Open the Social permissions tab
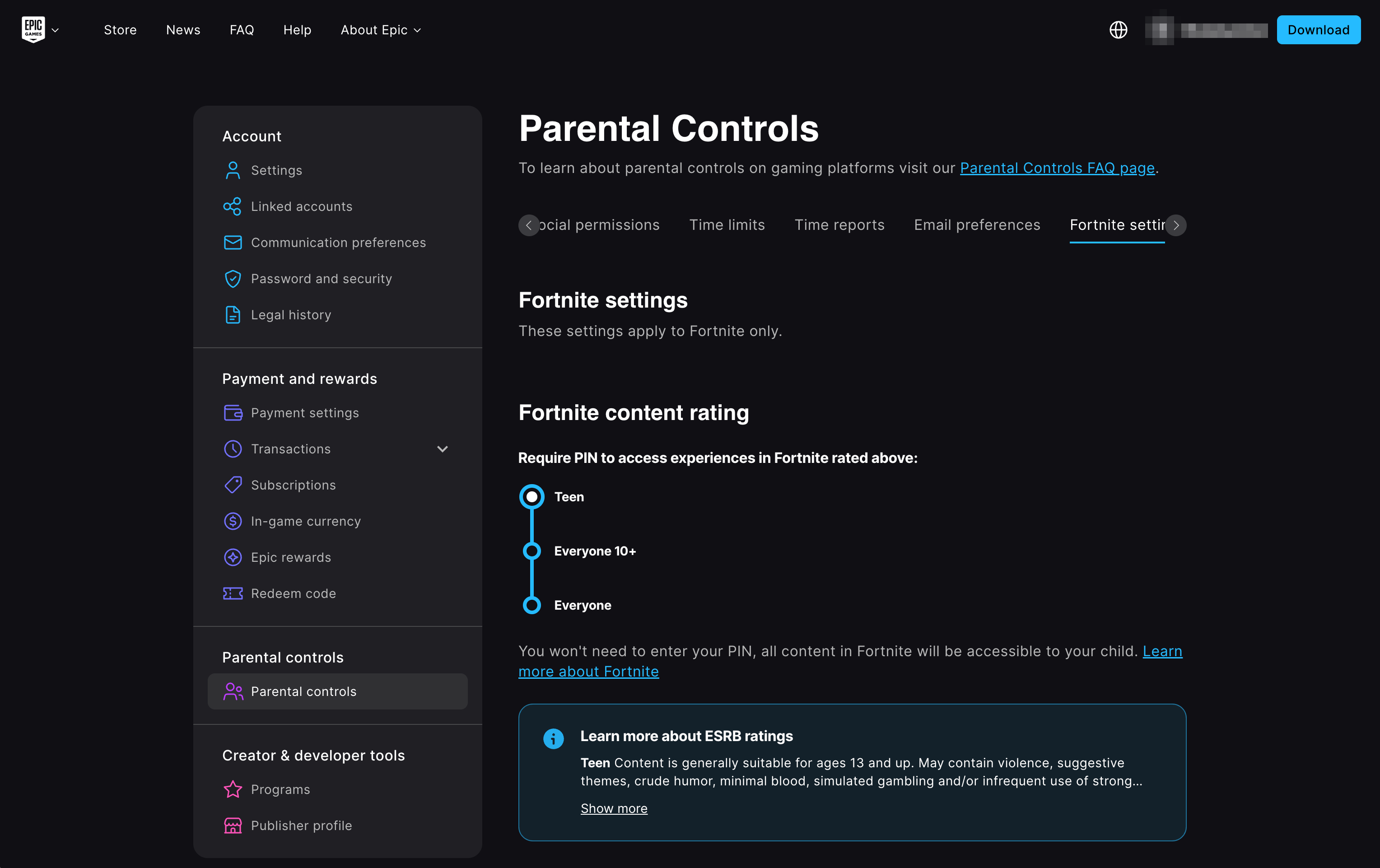 [599, 225]
